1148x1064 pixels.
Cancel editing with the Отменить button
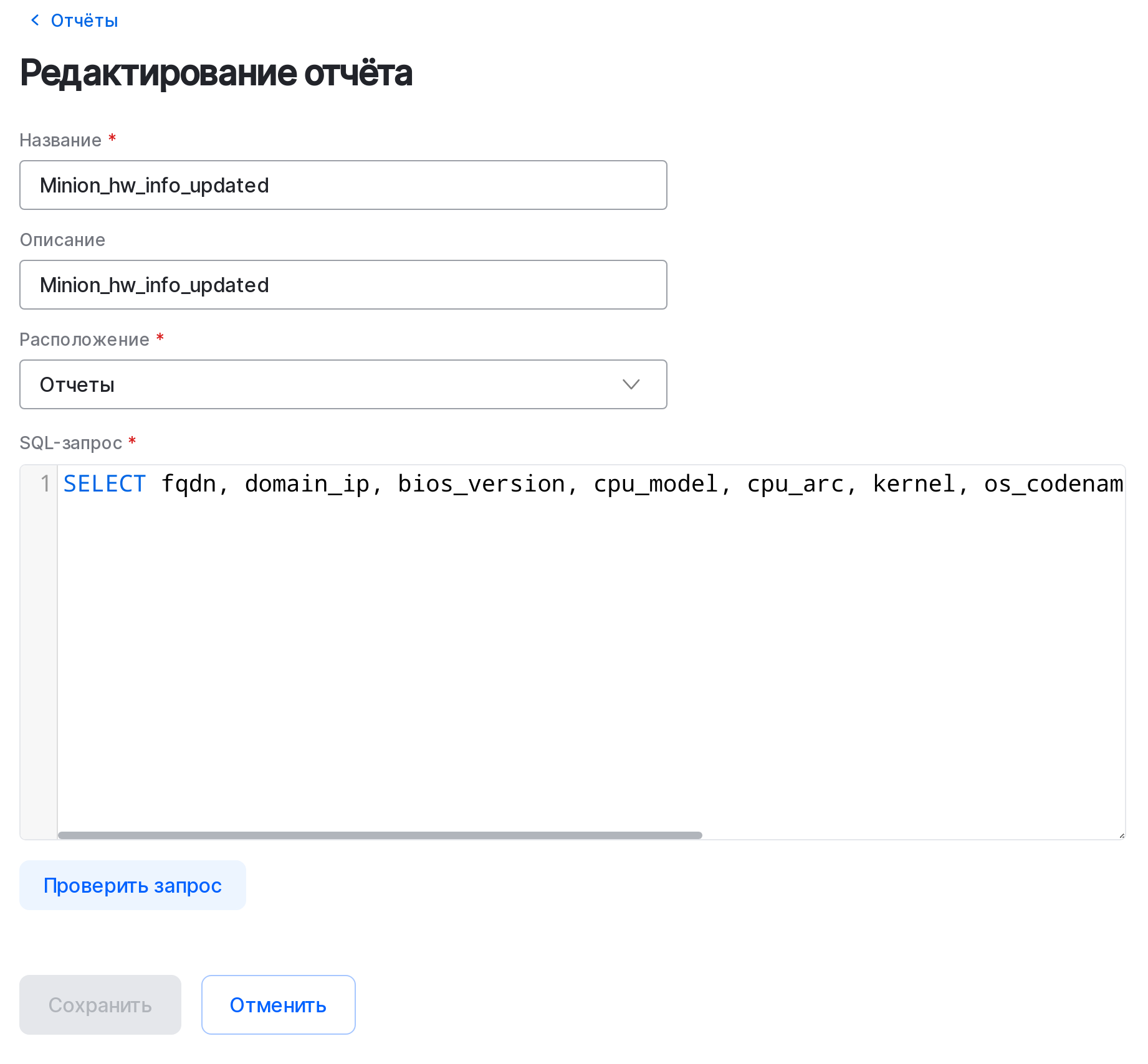click(278, 1005)
